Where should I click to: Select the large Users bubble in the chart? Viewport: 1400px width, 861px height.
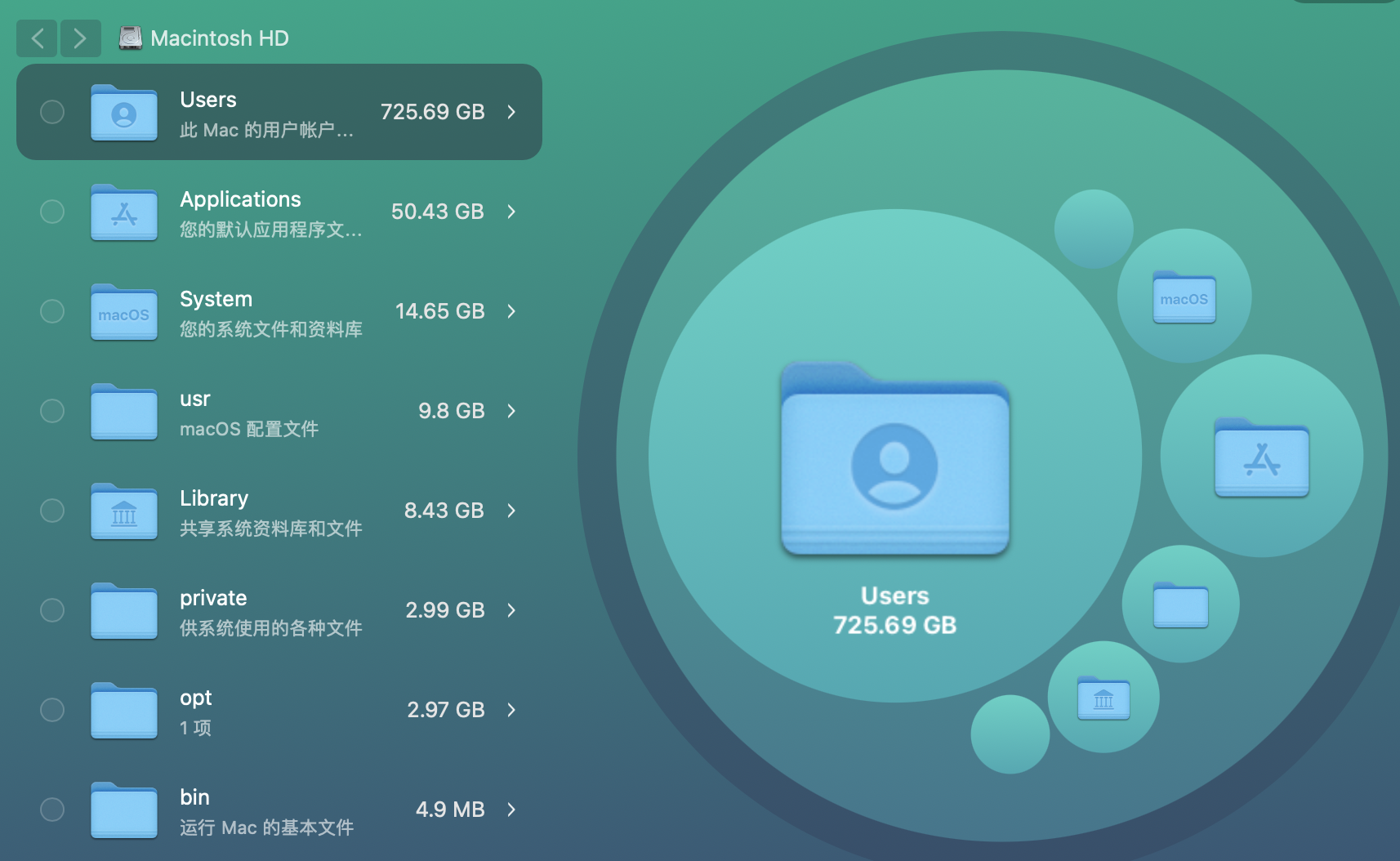(895, 456)
